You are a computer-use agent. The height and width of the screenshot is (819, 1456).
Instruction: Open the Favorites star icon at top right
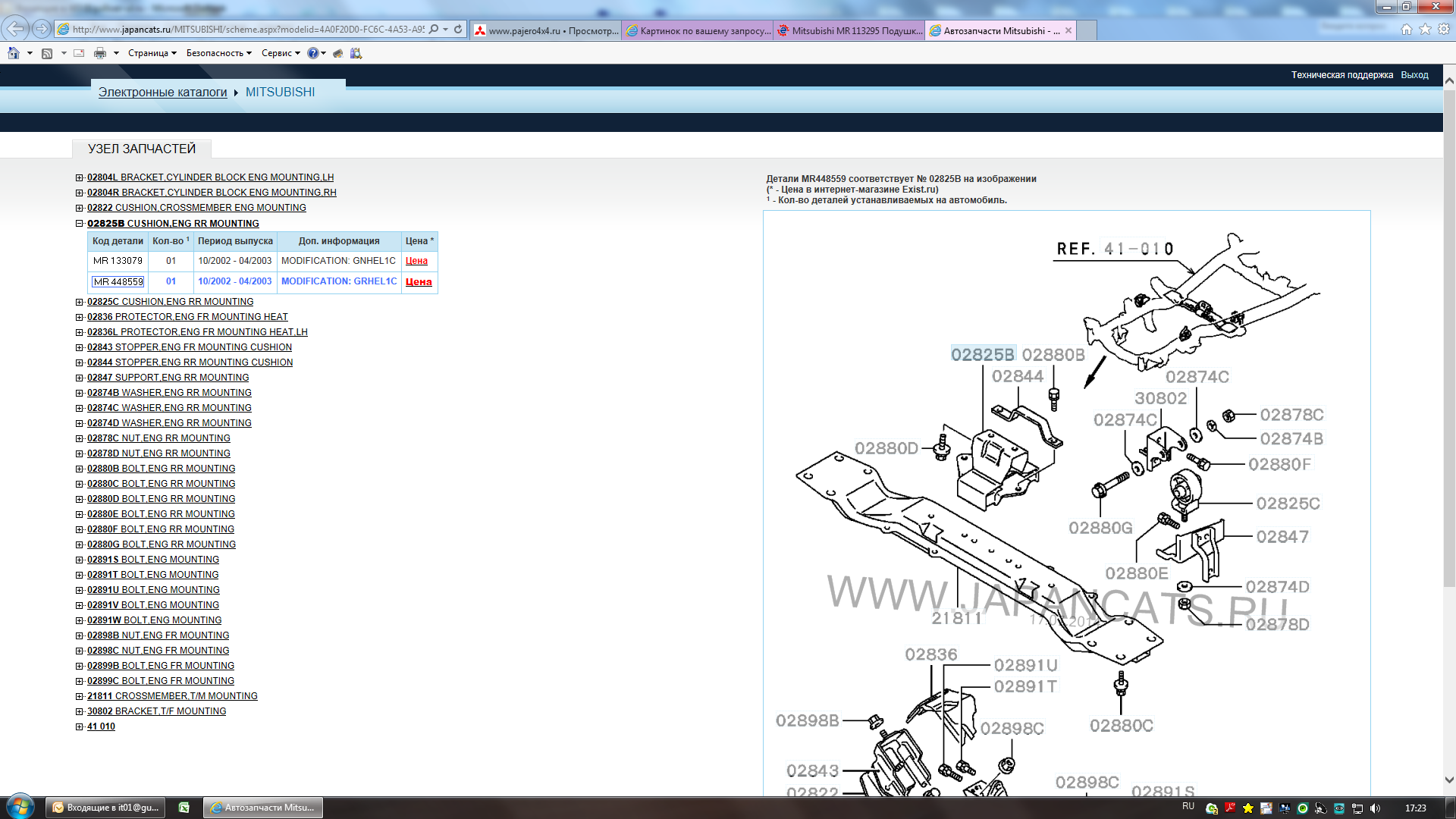(1425, 29)
